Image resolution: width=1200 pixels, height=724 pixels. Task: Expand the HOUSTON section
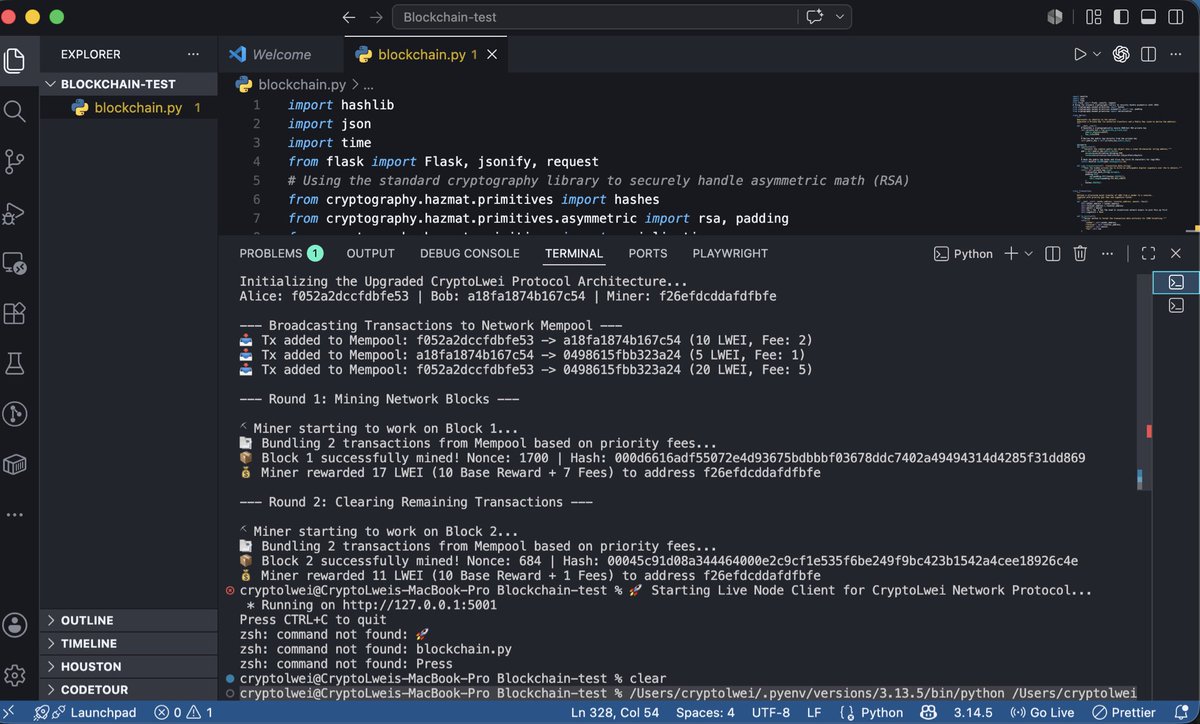[x=128, y=666]
